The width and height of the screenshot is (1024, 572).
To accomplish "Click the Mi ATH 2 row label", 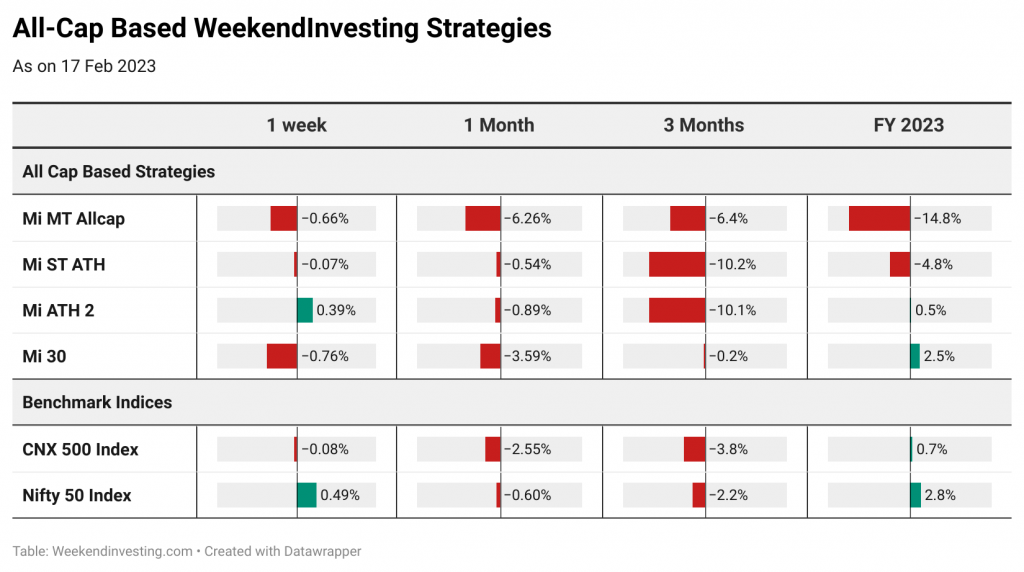I will (x=58, y=310).
